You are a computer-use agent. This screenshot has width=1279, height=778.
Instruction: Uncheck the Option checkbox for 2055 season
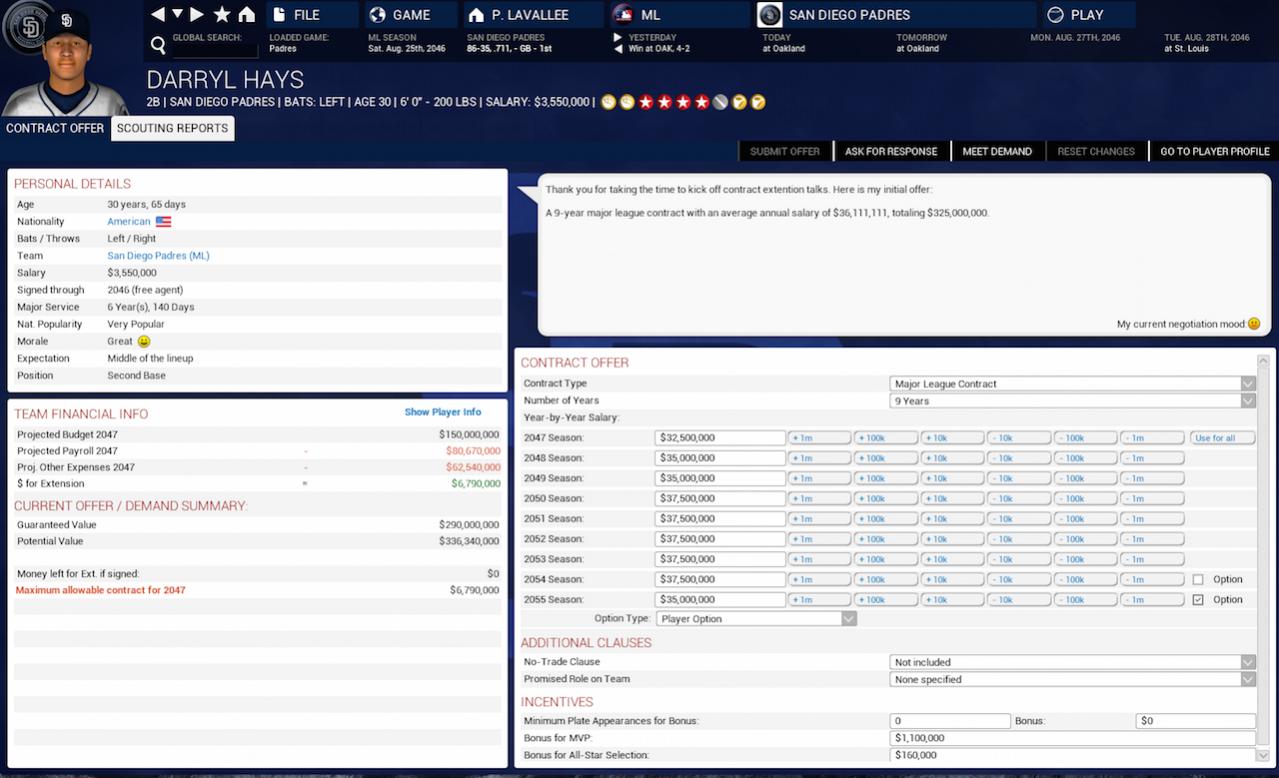(x=1198, y=600)
